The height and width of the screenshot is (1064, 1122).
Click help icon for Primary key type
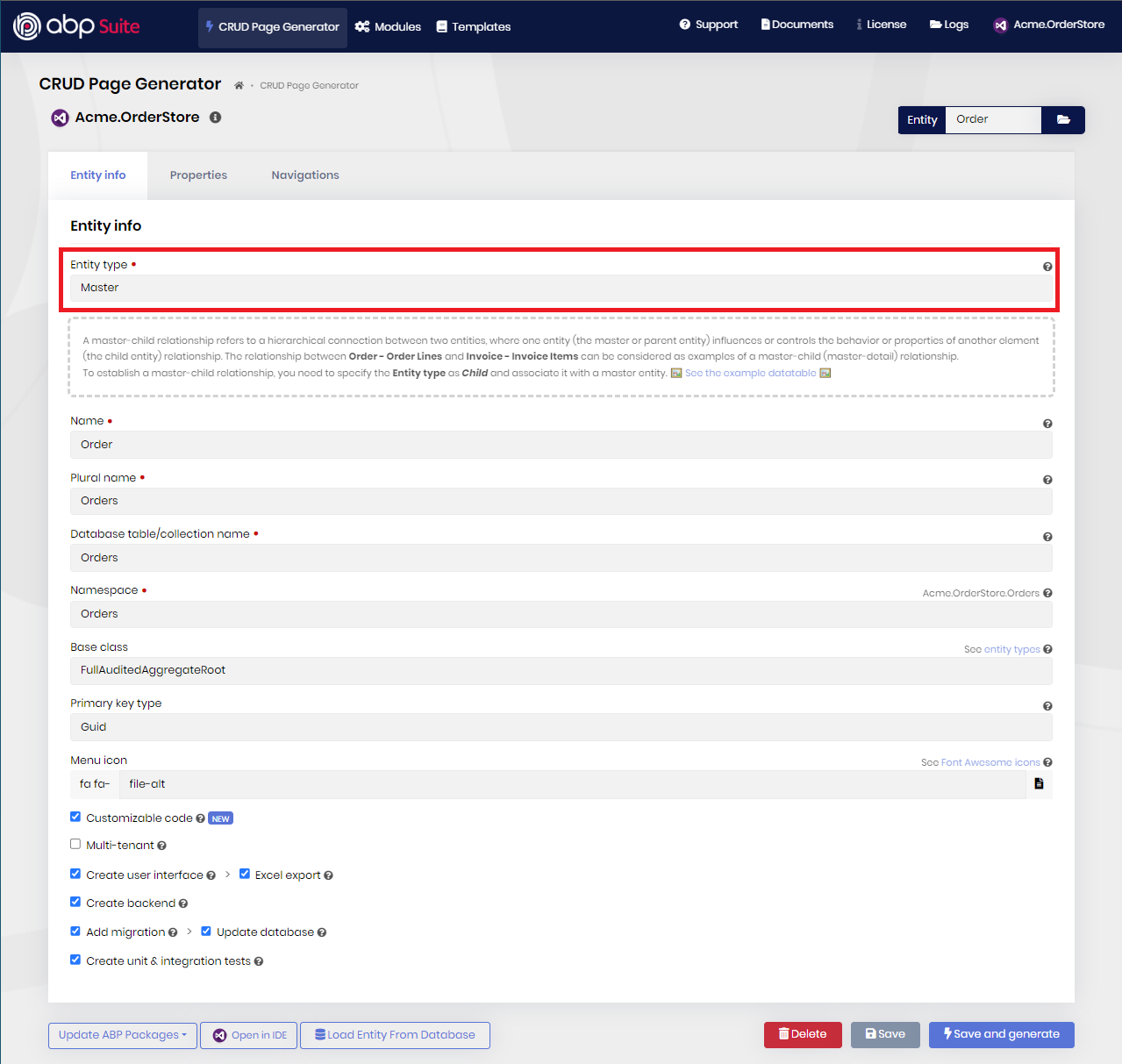[x=1047, y=706]
